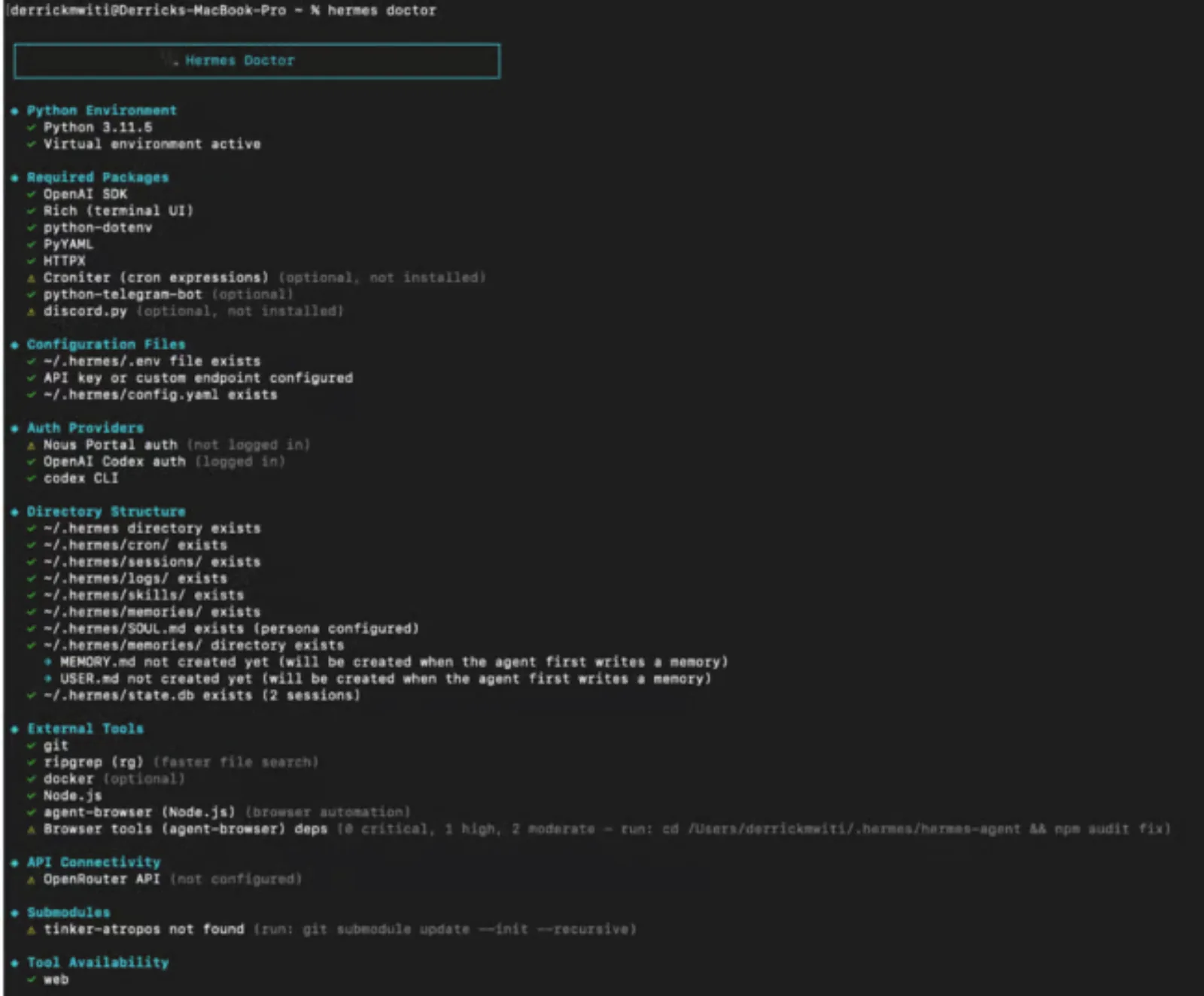The height and width of the screenshot is (996, 1204).
Task: Click the "tinker-atropos not found" text
Action: 144,930
